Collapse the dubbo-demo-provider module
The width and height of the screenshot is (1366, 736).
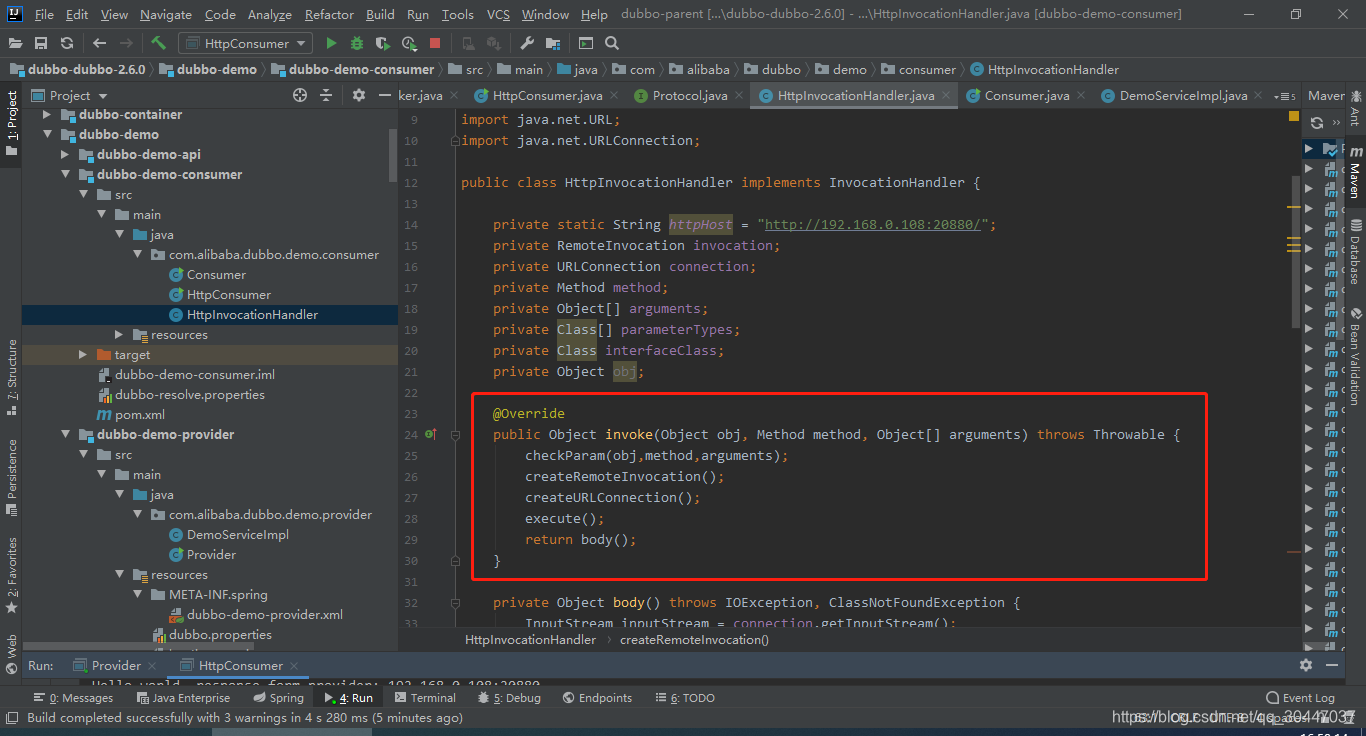click(66, 434)
